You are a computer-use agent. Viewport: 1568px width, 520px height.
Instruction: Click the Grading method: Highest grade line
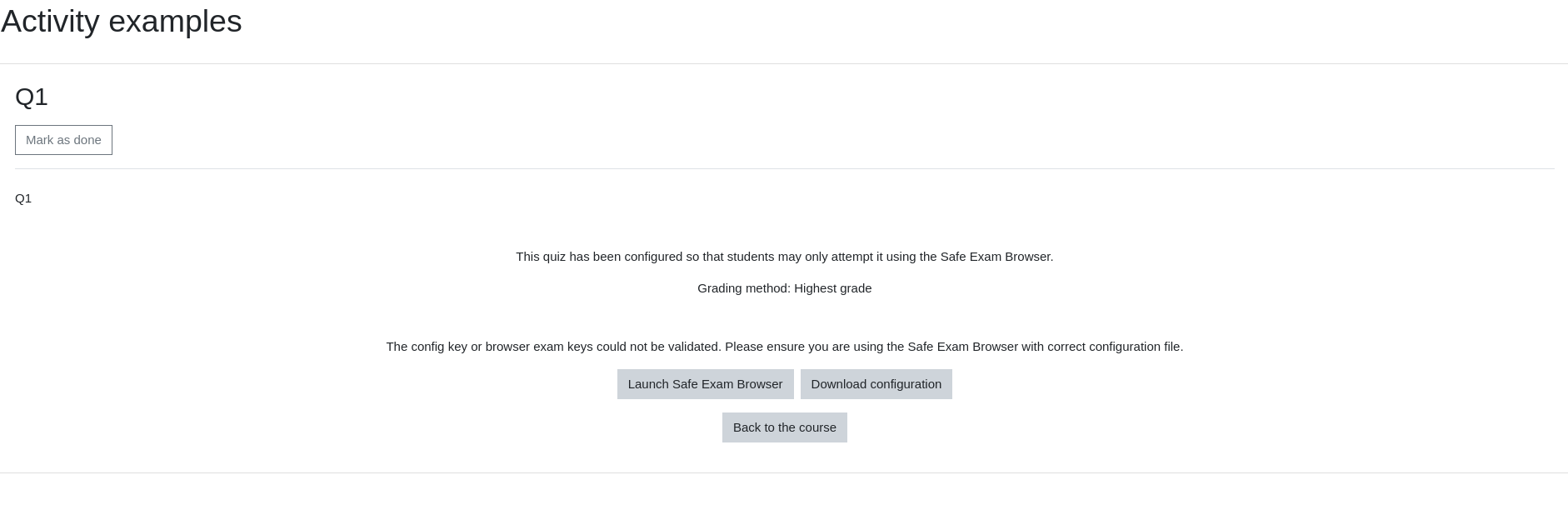click(x=784, y=288)
